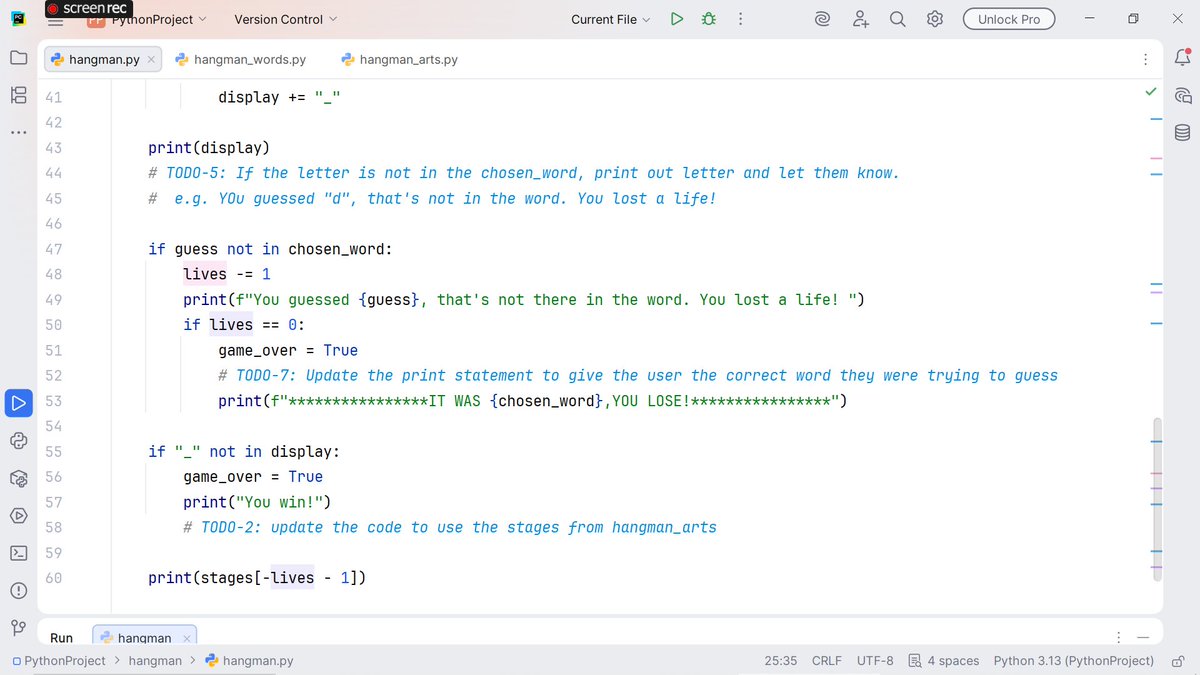Open the Services tool window icon
The image size is (1200, 675).
click(x=18, y=516)
